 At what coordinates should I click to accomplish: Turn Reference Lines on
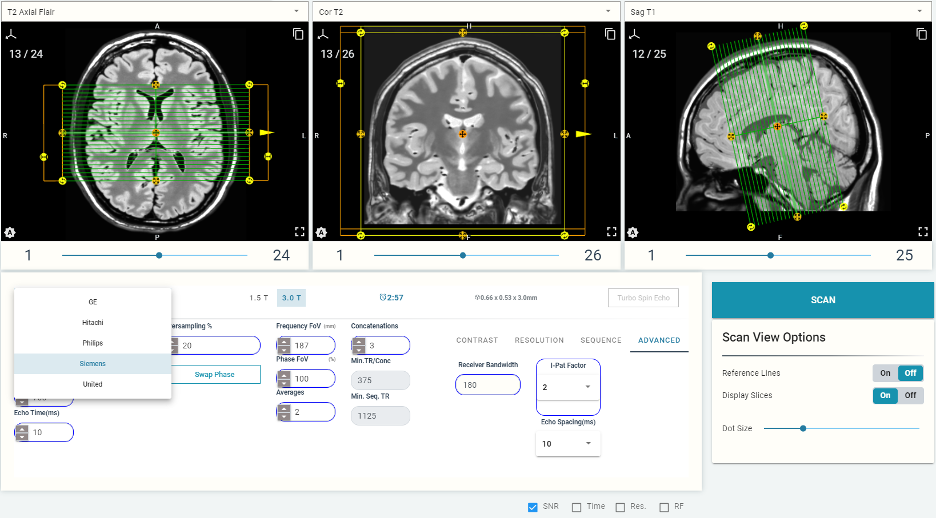coord(885,373)
